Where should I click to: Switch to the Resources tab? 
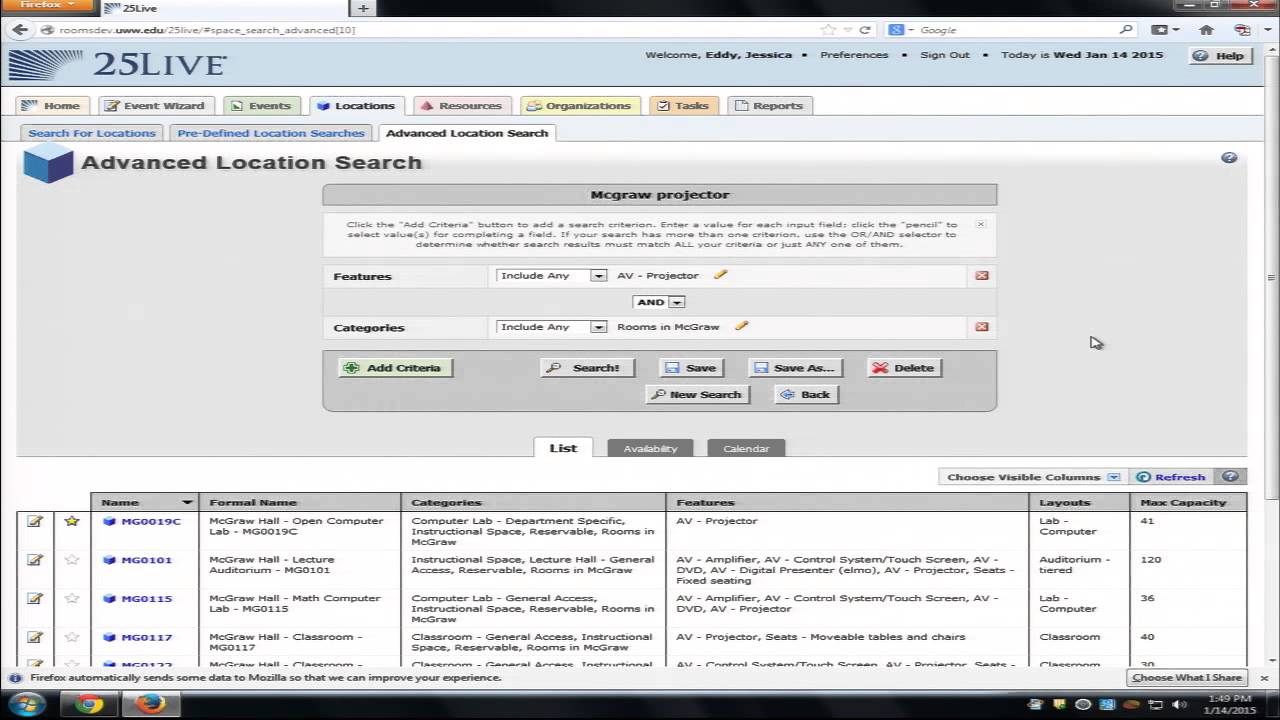(460, 105)
